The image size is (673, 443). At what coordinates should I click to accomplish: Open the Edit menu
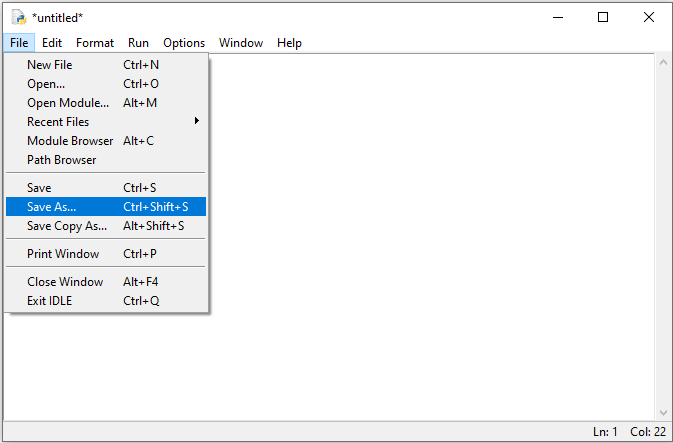pos(52,43)
